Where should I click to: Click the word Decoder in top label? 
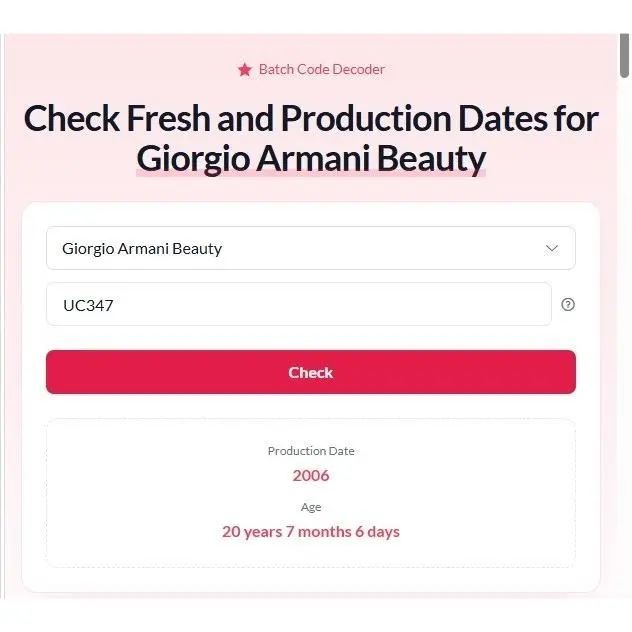pos(359,69)
